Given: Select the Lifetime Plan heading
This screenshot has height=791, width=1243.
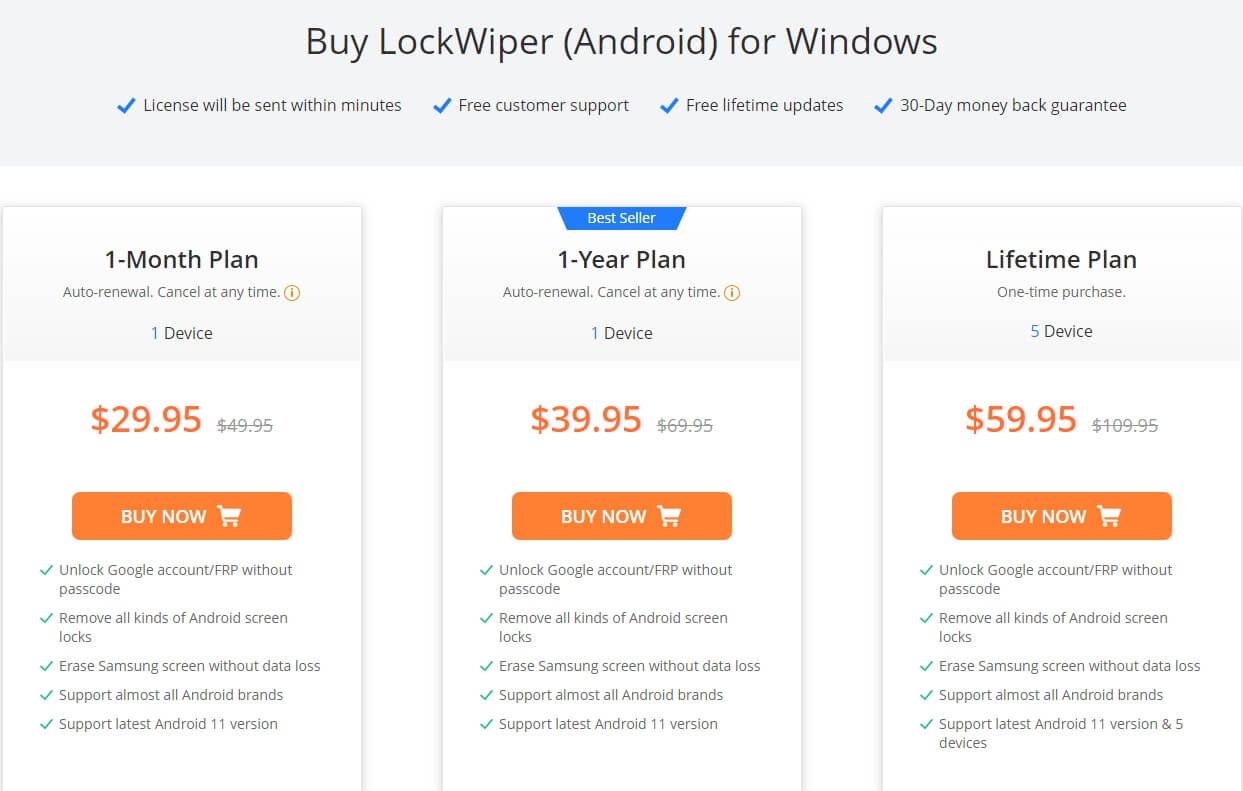Looking at the screenshot, I should coord(1061,260).
